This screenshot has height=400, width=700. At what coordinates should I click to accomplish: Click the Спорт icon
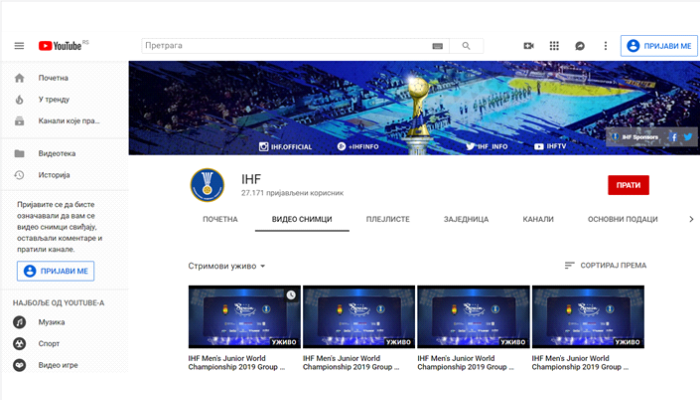pos(19,343)
